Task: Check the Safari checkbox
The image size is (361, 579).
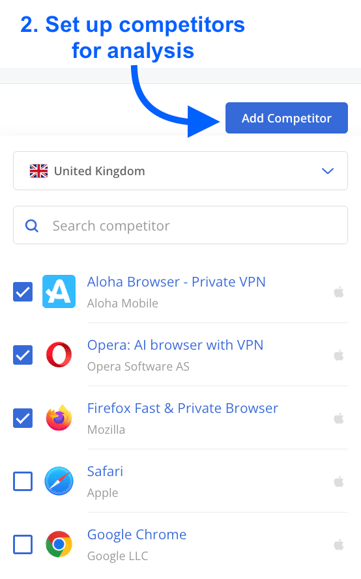Action: pos(23,481)
